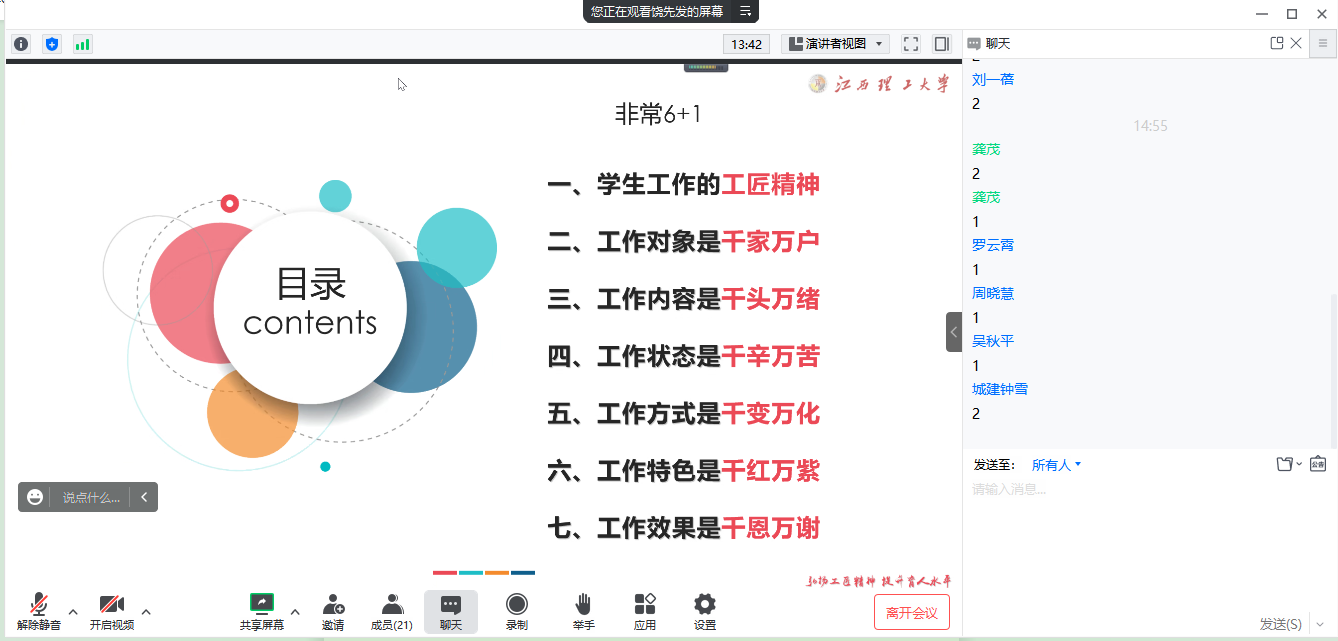Select recipient dropdown 所有人
The width and height of the screenshot is (1338, 641).
[1056, 465]
